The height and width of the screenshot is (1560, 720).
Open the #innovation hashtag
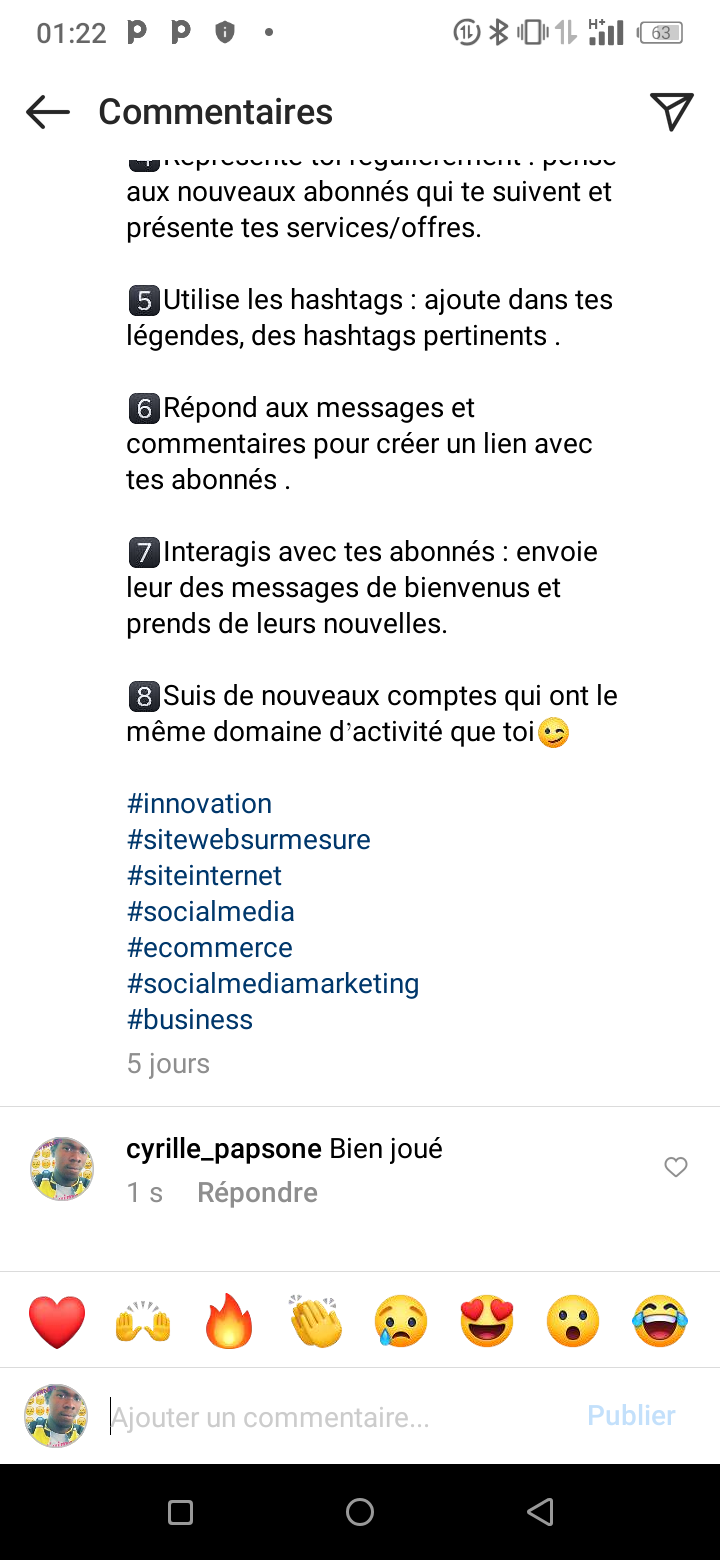(x=199, y=804)
